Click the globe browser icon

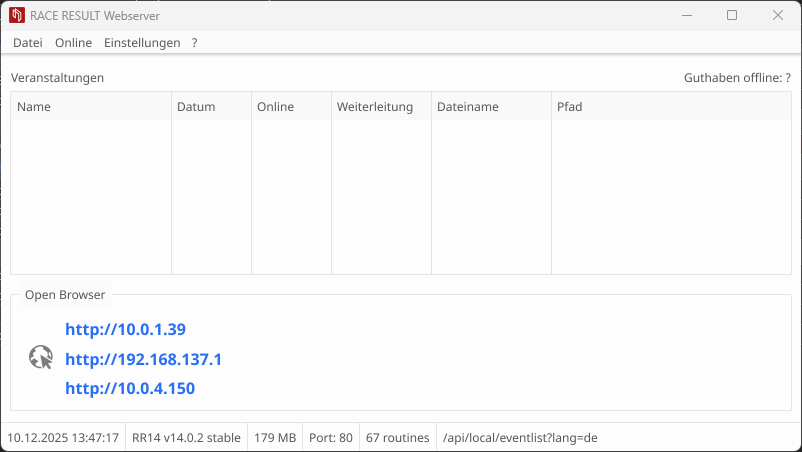tap(40, 358)
